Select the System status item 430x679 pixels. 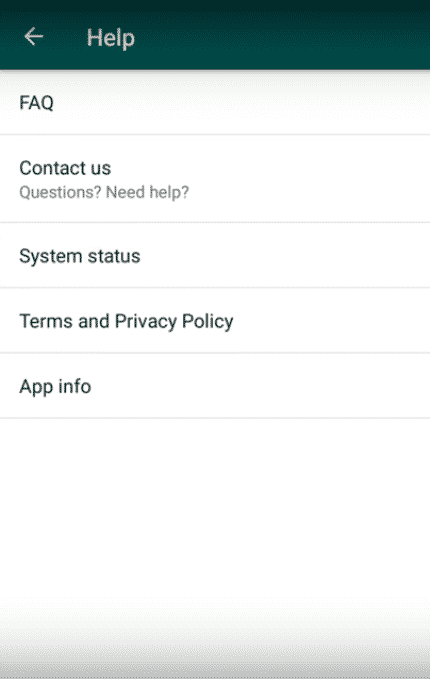(215, 255)
